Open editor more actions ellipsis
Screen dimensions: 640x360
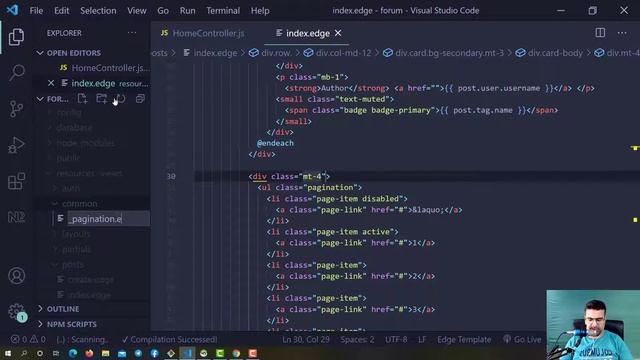point(622,33)
